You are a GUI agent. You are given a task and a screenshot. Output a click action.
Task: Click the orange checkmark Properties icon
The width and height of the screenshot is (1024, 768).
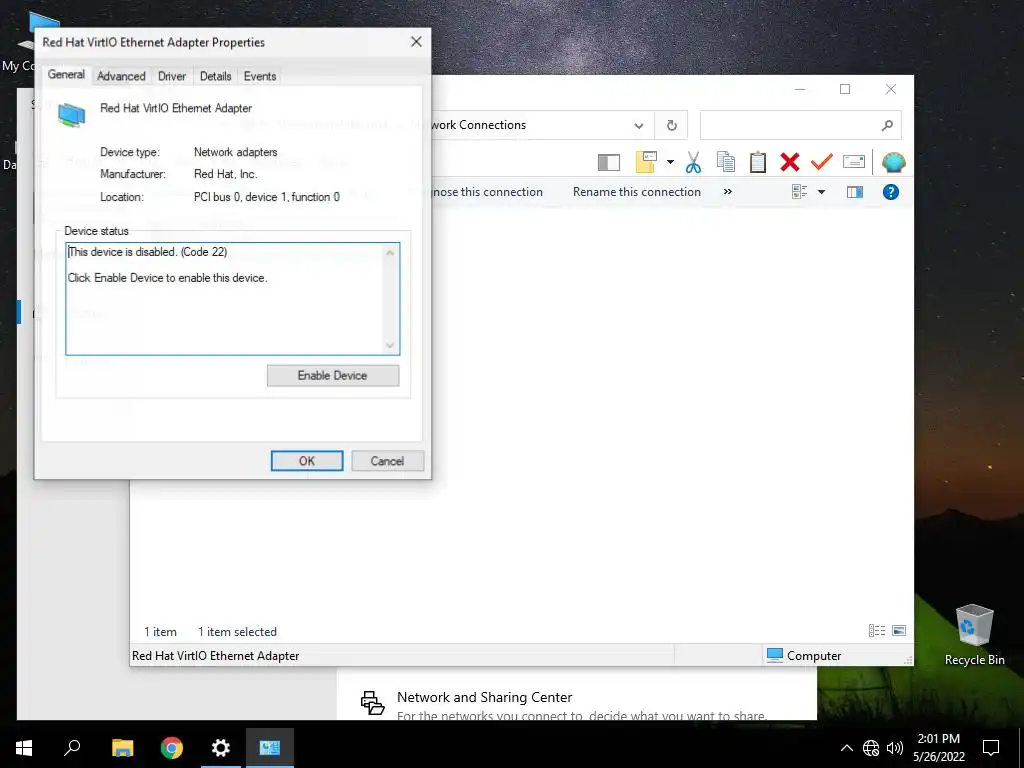[x=821, y=161]
